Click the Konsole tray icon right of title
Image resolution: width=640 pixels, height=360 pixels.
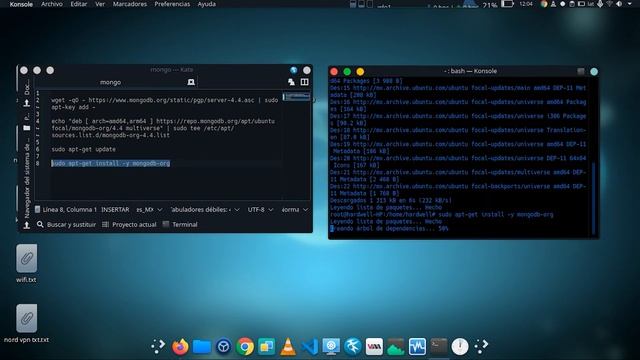[x=581, y=71]
